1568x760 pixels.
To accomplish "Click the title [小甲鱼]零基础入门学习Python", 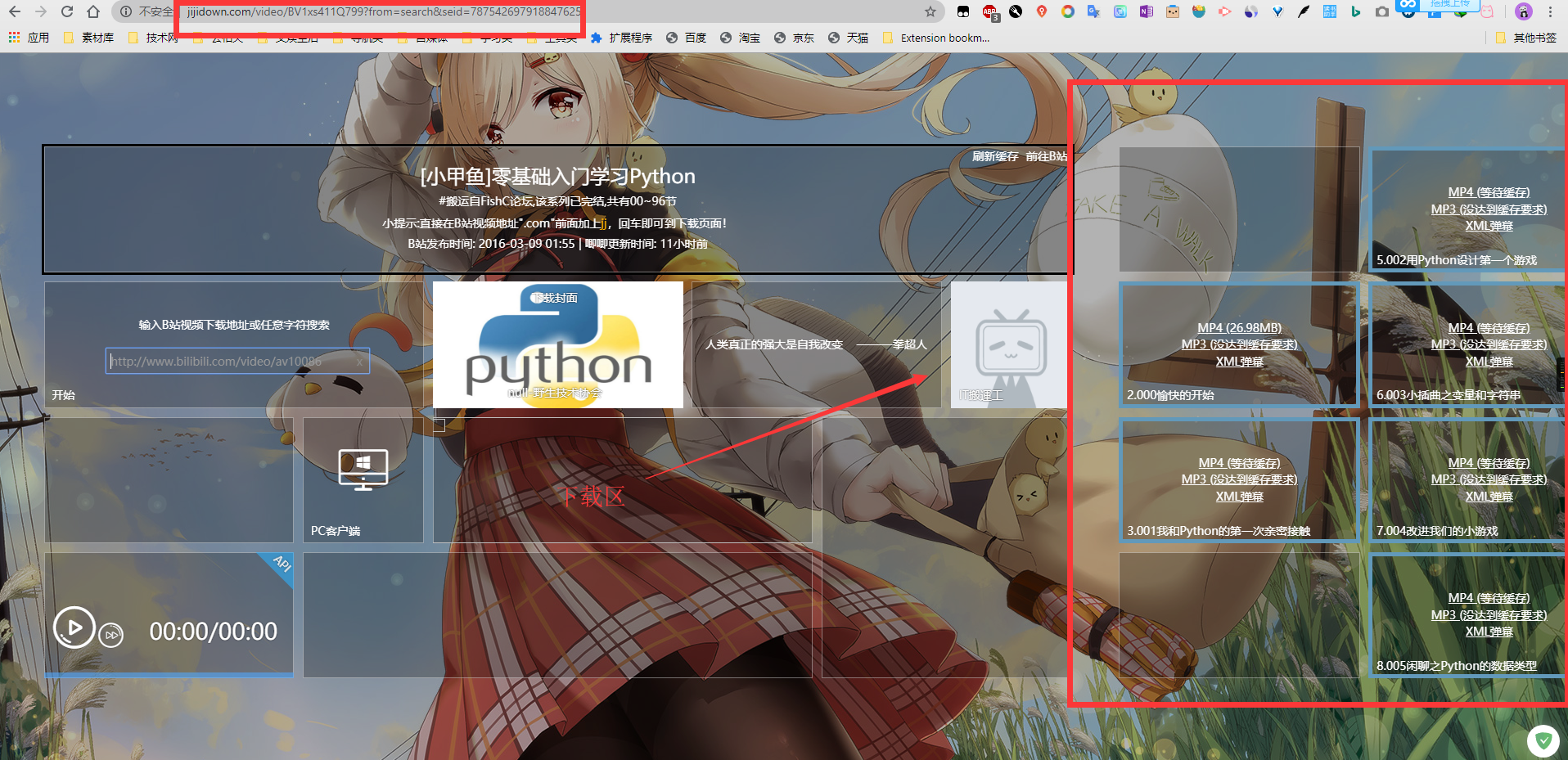I will tap(558, 177).
